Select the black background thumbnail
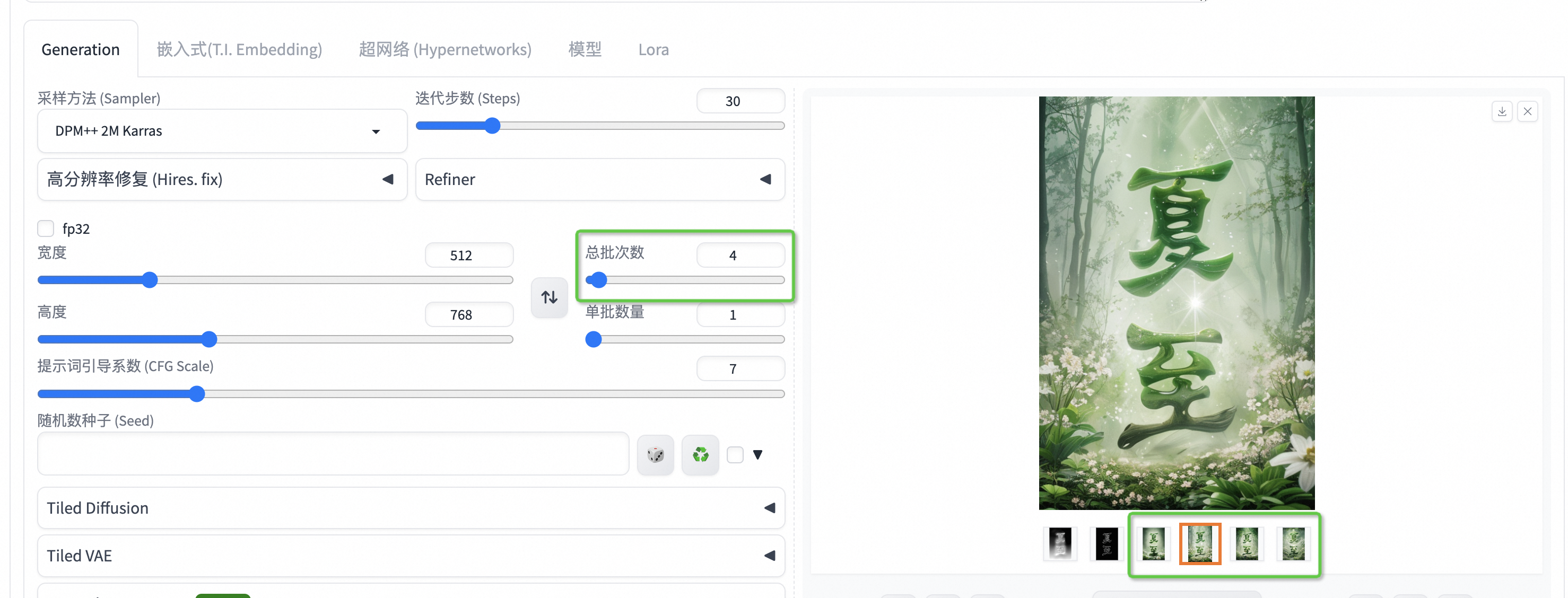This screenshot has height=598, width=1568. pyautogui.click(x=1106, y=543)
